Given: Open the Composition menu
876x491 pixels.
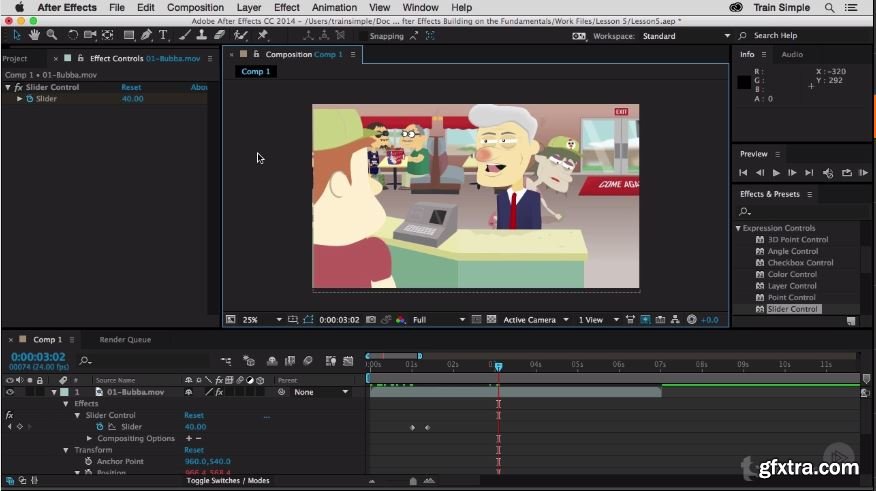Looking at the screenshot, I should (x=195, y=7).
